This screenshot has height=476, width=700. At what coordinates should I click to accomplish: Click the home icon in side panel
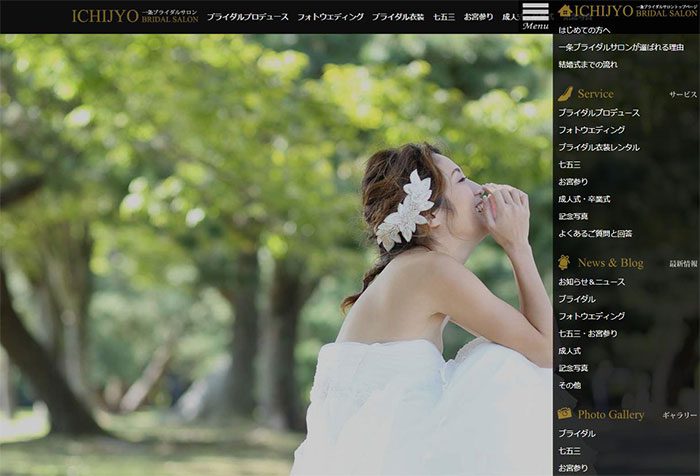pyautogui.click(x=565, y=10)
